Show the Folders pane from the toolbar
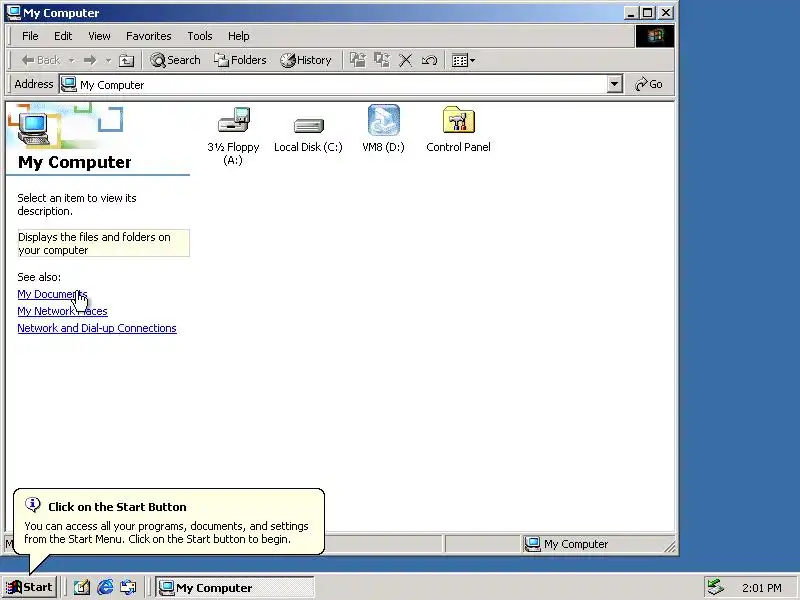Image resolution: width=800 pixels, height=600 pixels. (x=240, y=60)
